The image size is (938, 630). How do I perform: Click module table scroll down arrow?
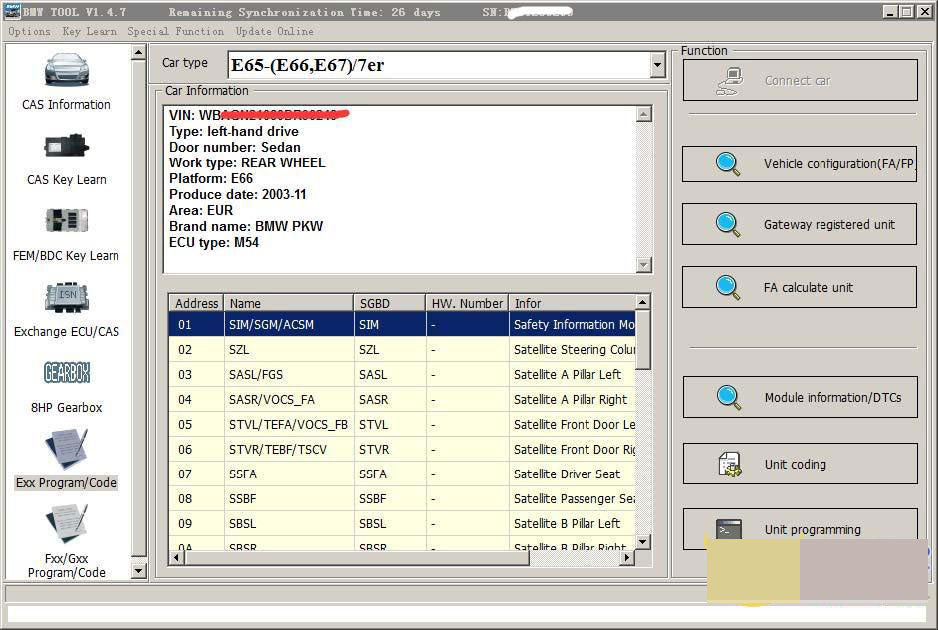coord(642,542)
